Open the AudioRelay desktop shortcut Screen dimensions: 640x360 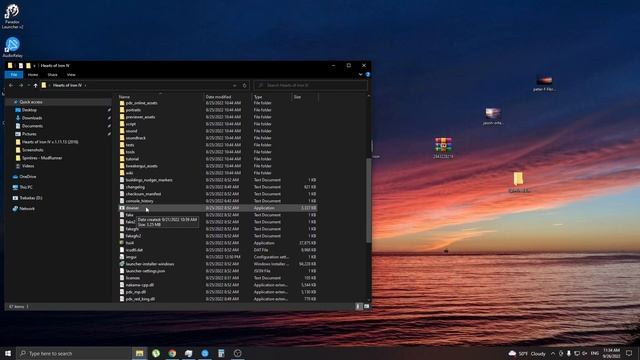pos(12,47)
